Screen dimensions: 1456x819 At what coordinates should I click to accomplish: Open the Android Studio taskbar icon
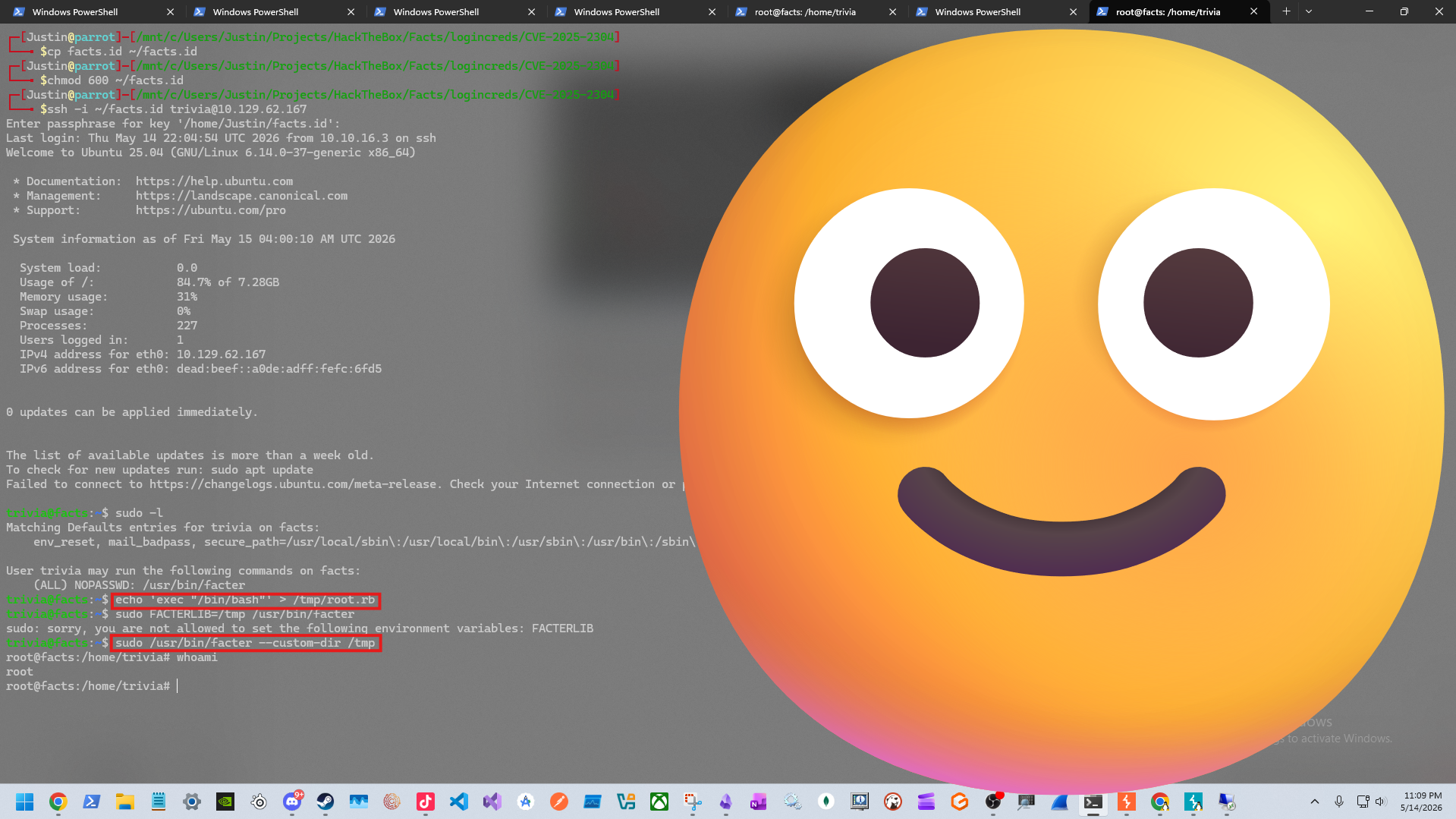pyautogui.click(x=526, y=802)
